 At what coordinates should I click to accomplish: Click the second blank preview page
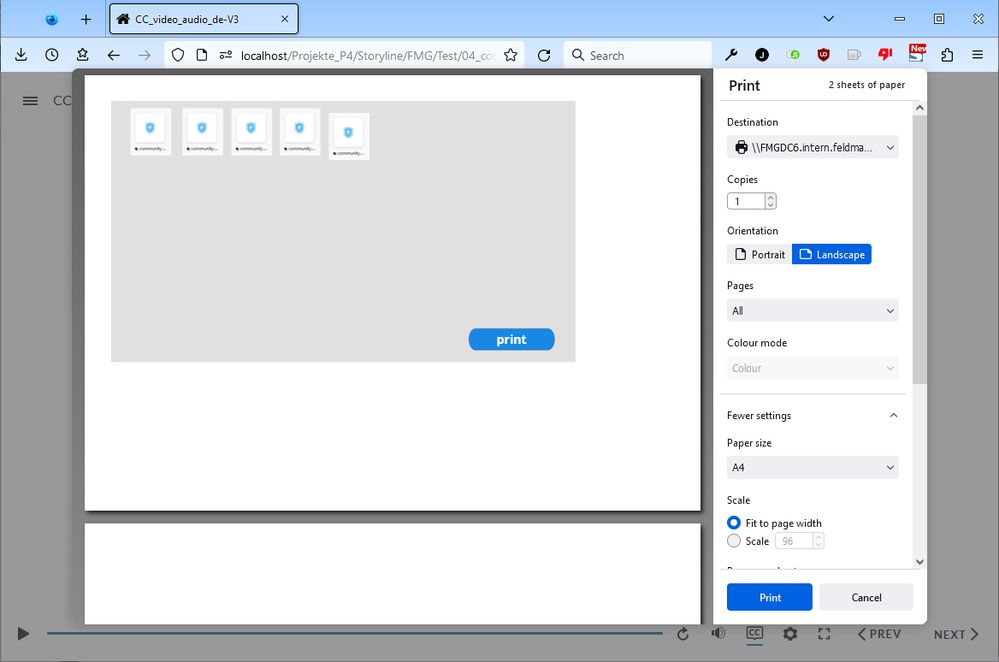click(x=392, y=573)
